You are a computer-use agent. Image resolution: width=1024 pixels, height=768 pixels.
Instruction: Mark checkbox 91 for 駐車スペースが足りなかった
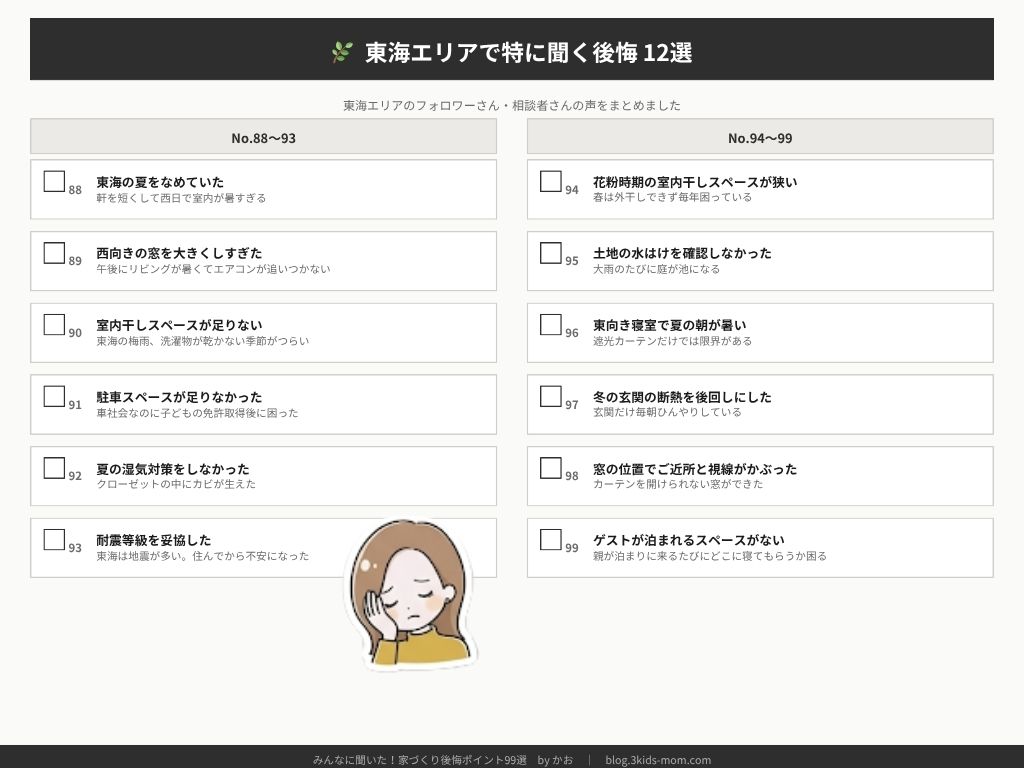point(54,396)
